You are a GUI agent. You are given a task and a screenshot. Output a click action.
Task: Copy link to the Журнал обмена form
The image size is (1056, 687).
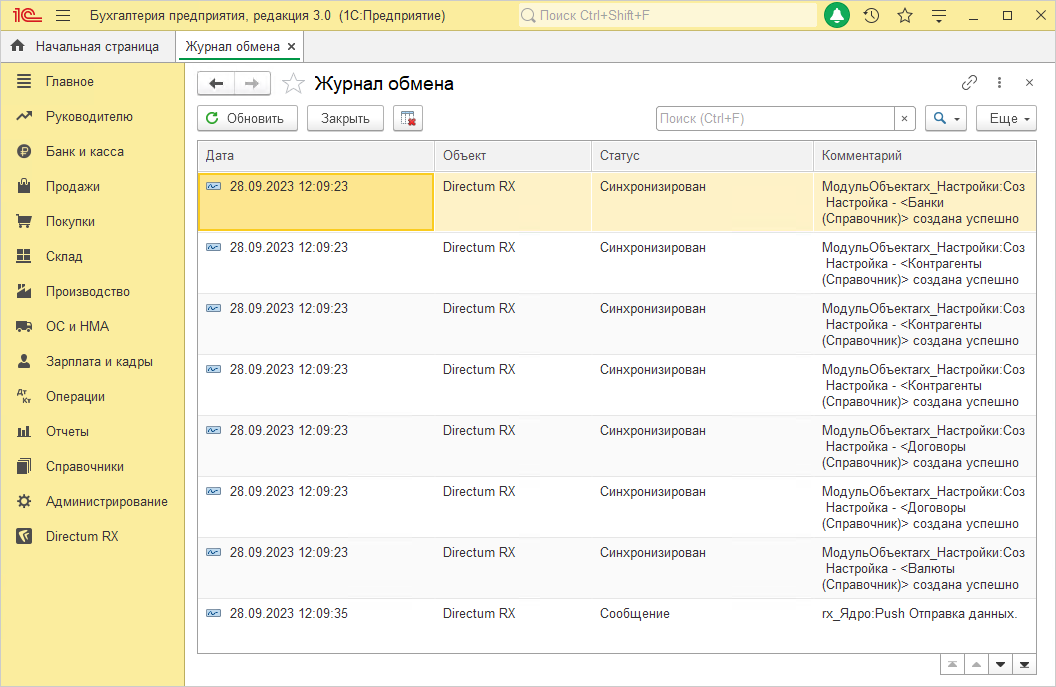[969, 83]
